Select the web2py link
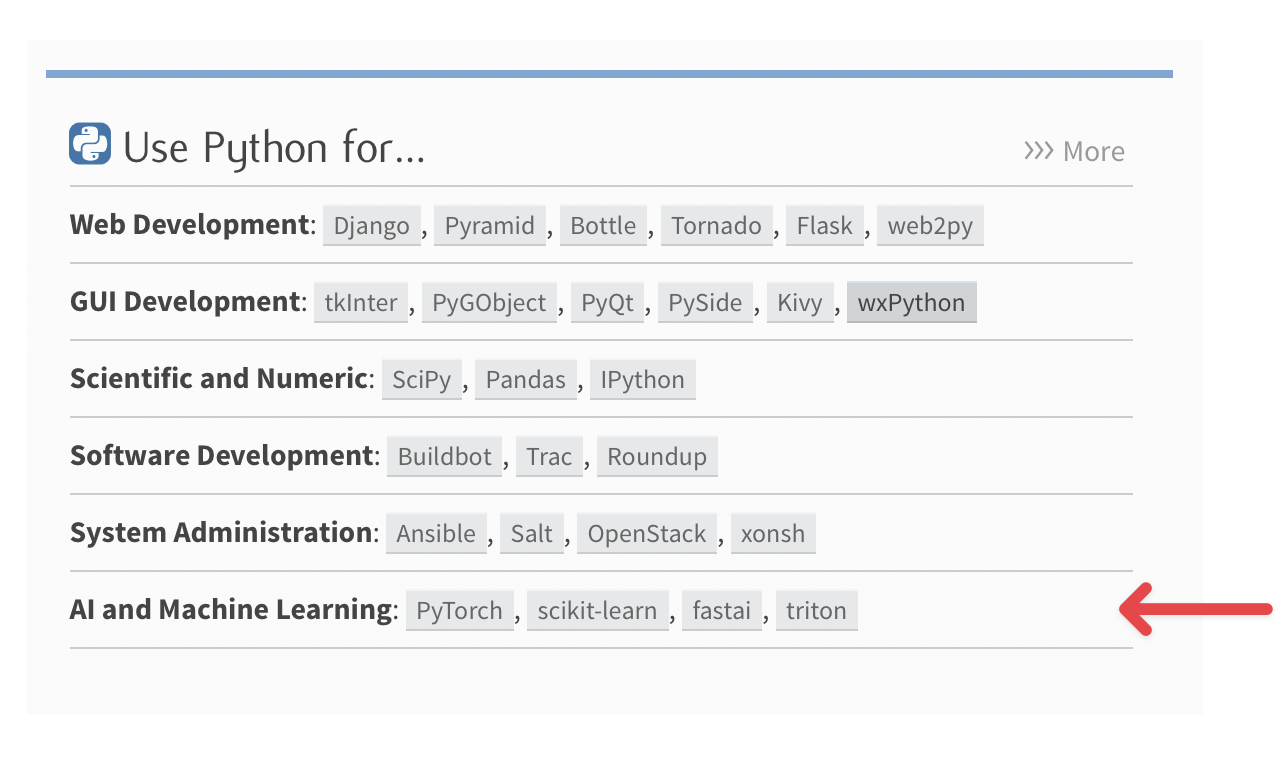Screen dimensions: 1286x758 pos(930,226)
